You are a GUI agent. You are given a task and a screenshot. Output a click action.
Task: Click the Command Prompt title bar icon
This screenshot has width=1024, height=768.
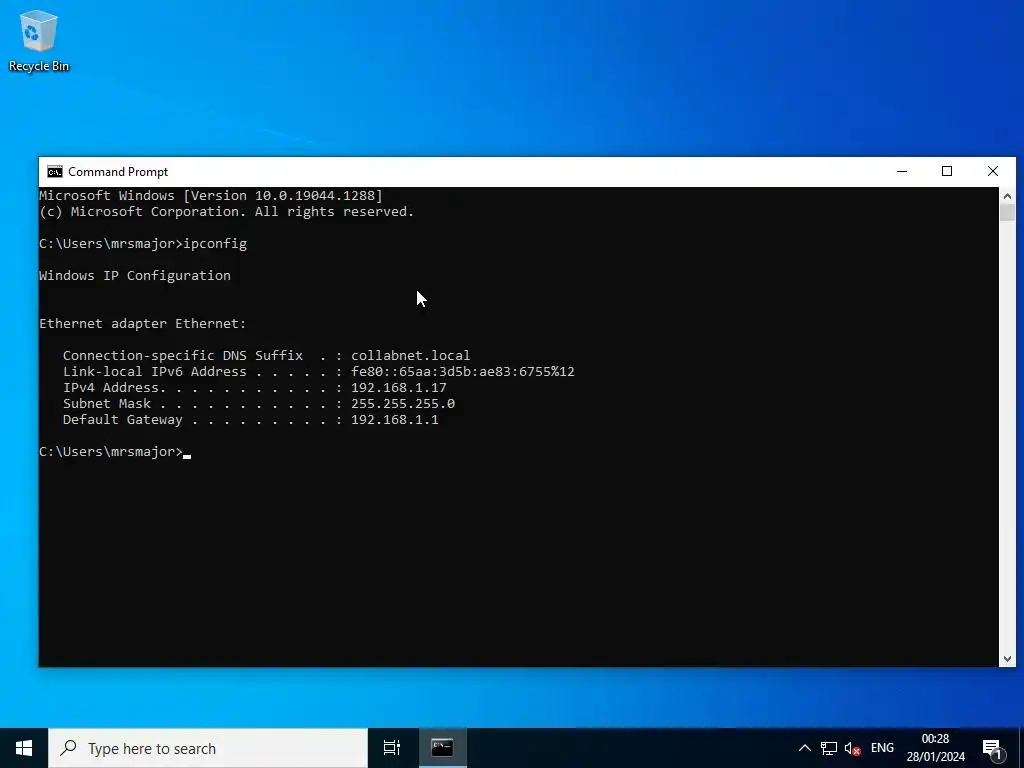(55, 172)
